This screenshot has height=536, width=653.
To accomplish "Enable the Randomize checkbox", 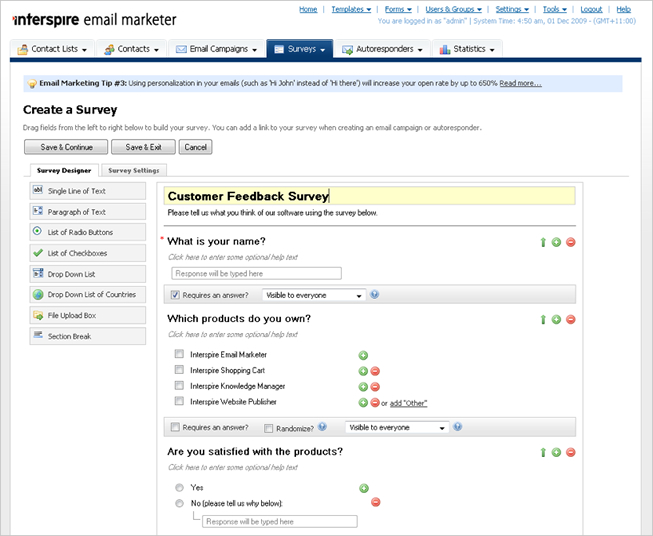I will pyautogui.click(x=269, y=428).
